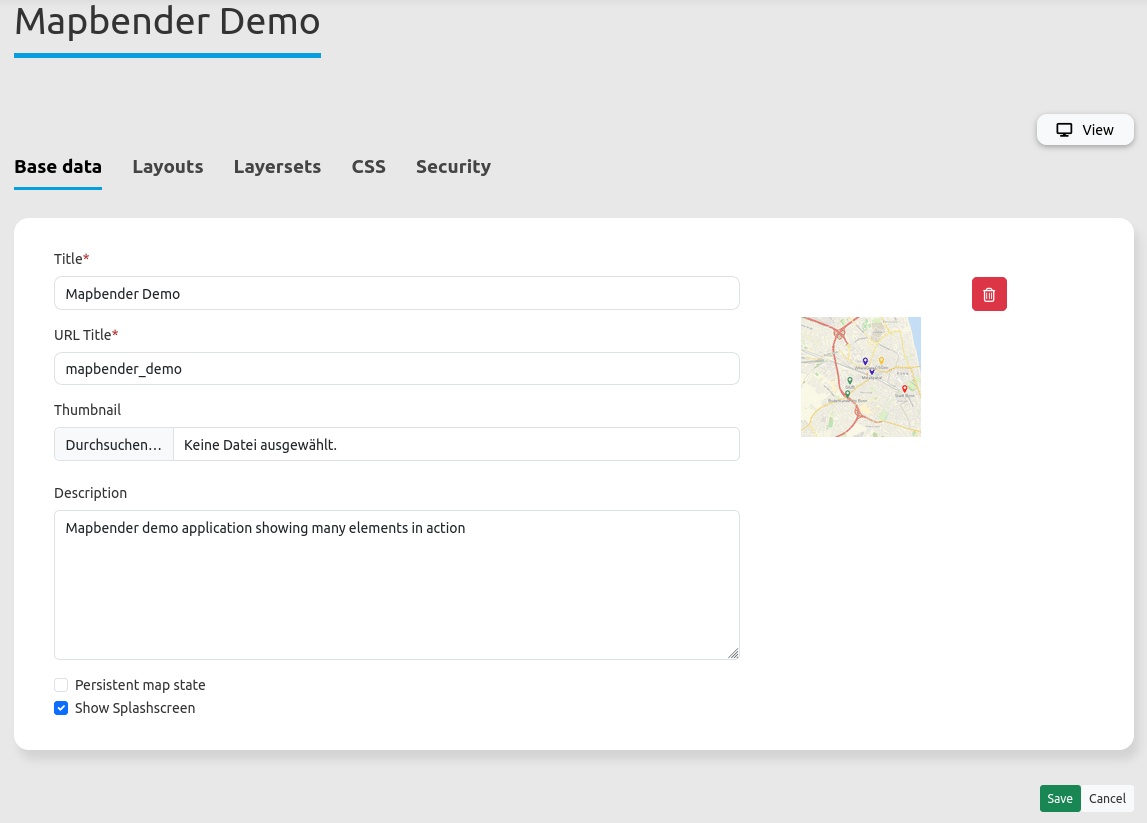Open the application via the View button
This screenshot has height=823, width=1147.
point(1085,130)
